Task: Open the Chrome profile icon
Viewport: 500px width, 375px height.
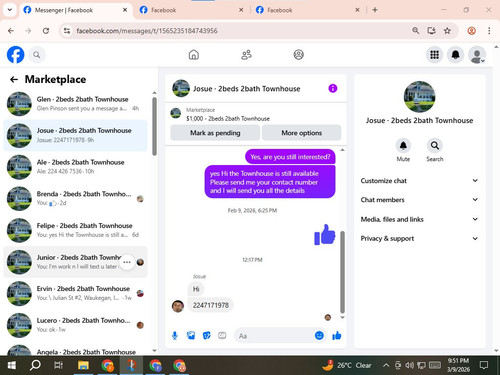Action: coord(471,31)
